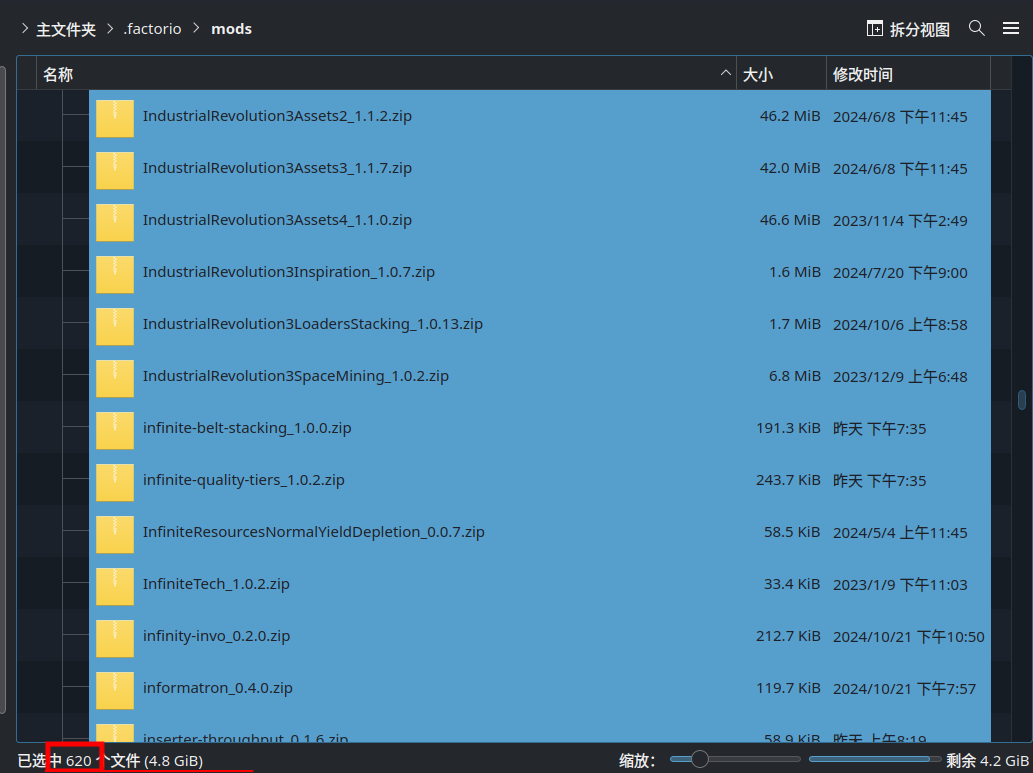Select file name IndustrialRevolution3SpaceMining_1.0.2.zip
This screenshot has width=1033, height=773.
(x=296, y=376)
